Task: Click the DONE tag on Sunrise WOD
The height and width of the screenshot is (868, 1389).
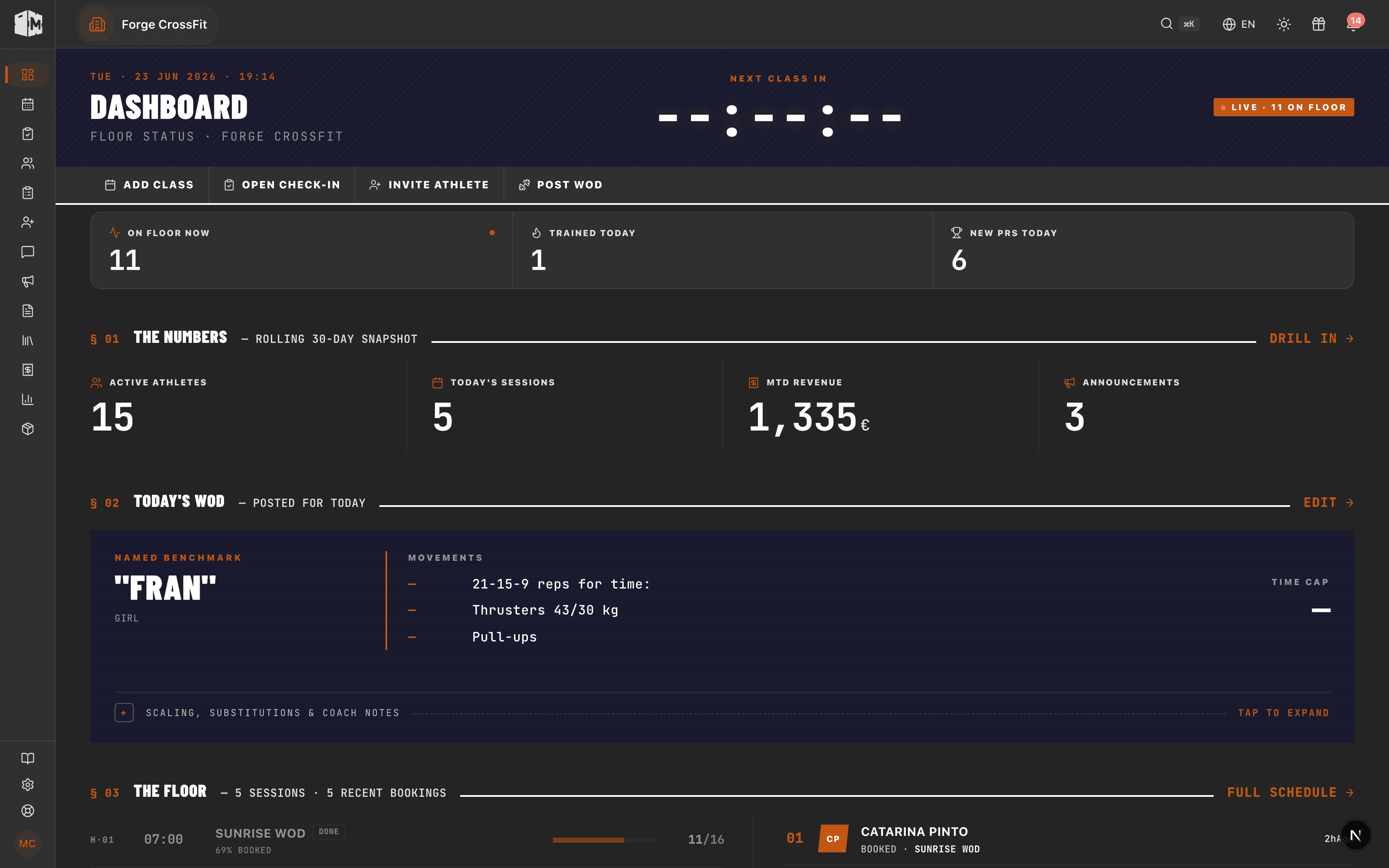Action: pyautogui.click(x=329, y=832)
